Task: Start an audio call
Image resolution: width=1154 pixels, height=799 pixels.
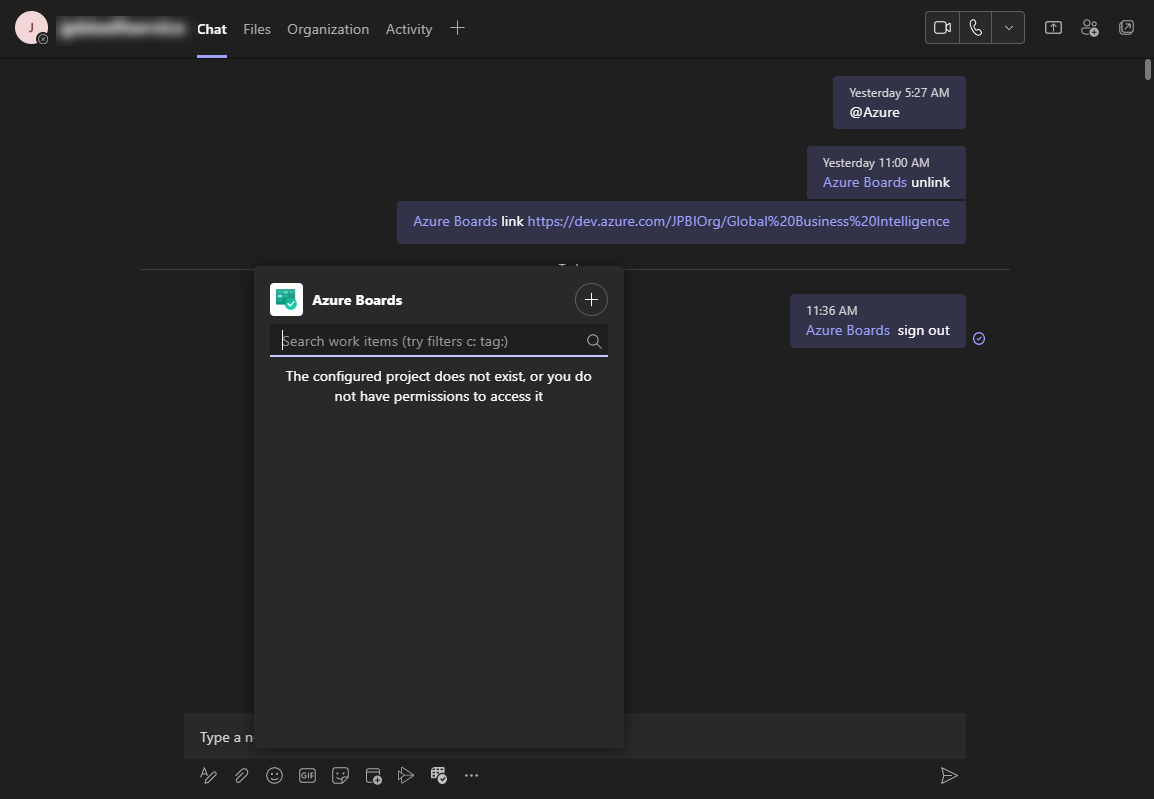Action: 975,28
